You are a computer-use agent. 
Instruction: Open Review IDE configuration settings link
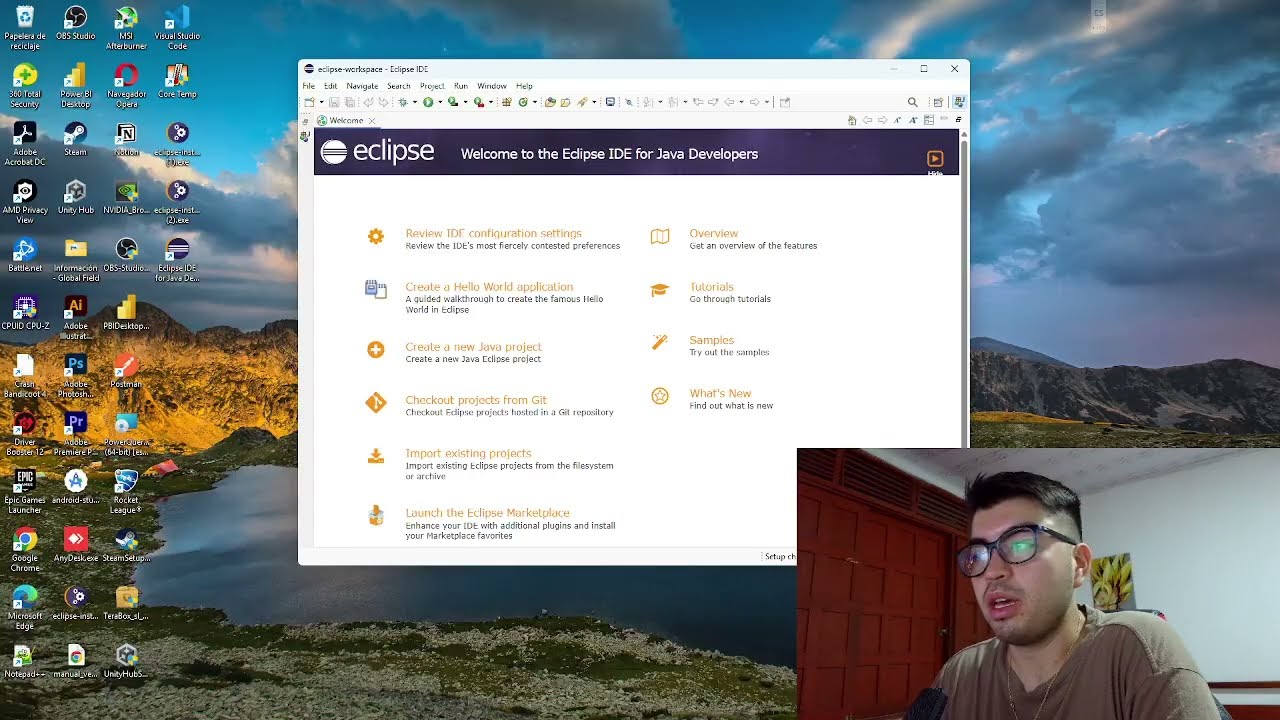493,233
